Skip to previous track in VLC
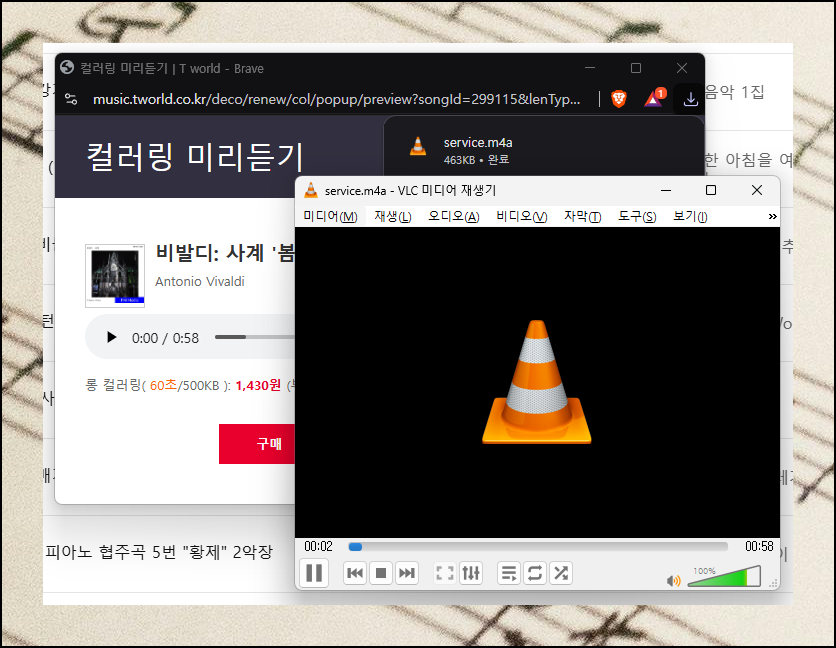 coord(355,573)
